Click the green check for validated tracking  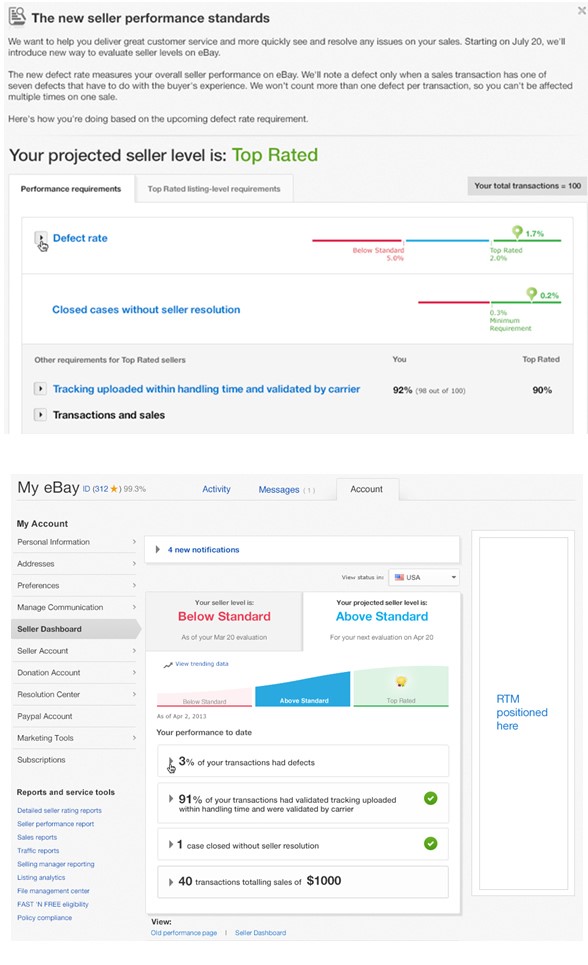pos(430,798)
